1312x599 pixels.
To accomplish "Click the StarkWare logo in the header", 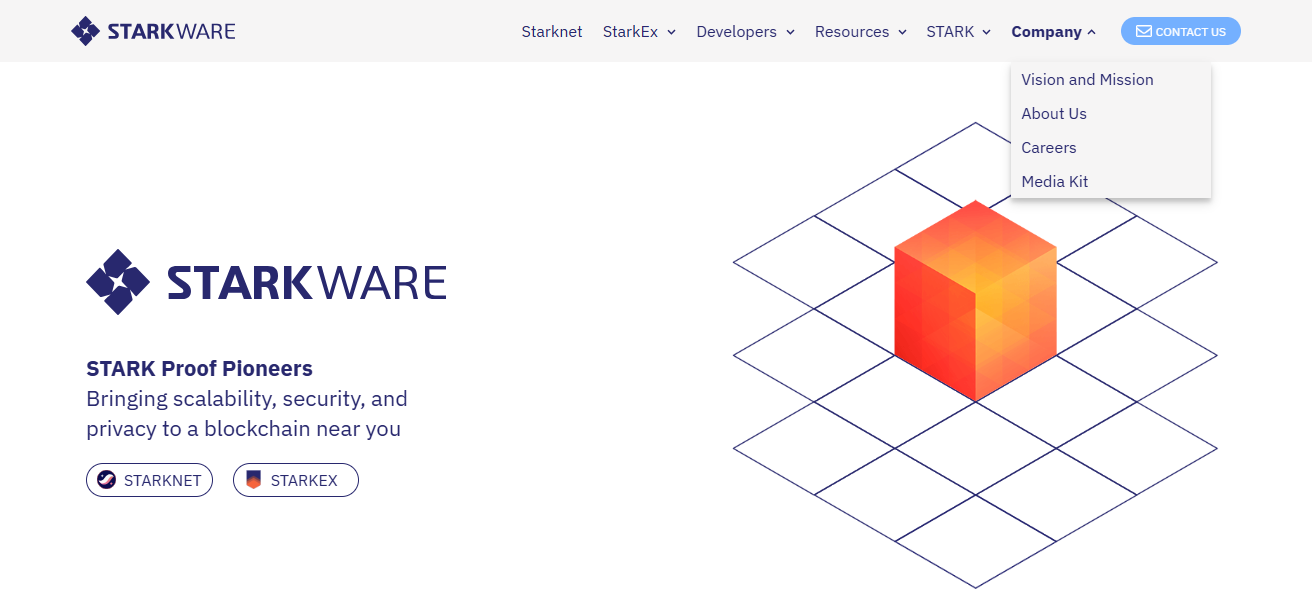I will coord(153,31).
